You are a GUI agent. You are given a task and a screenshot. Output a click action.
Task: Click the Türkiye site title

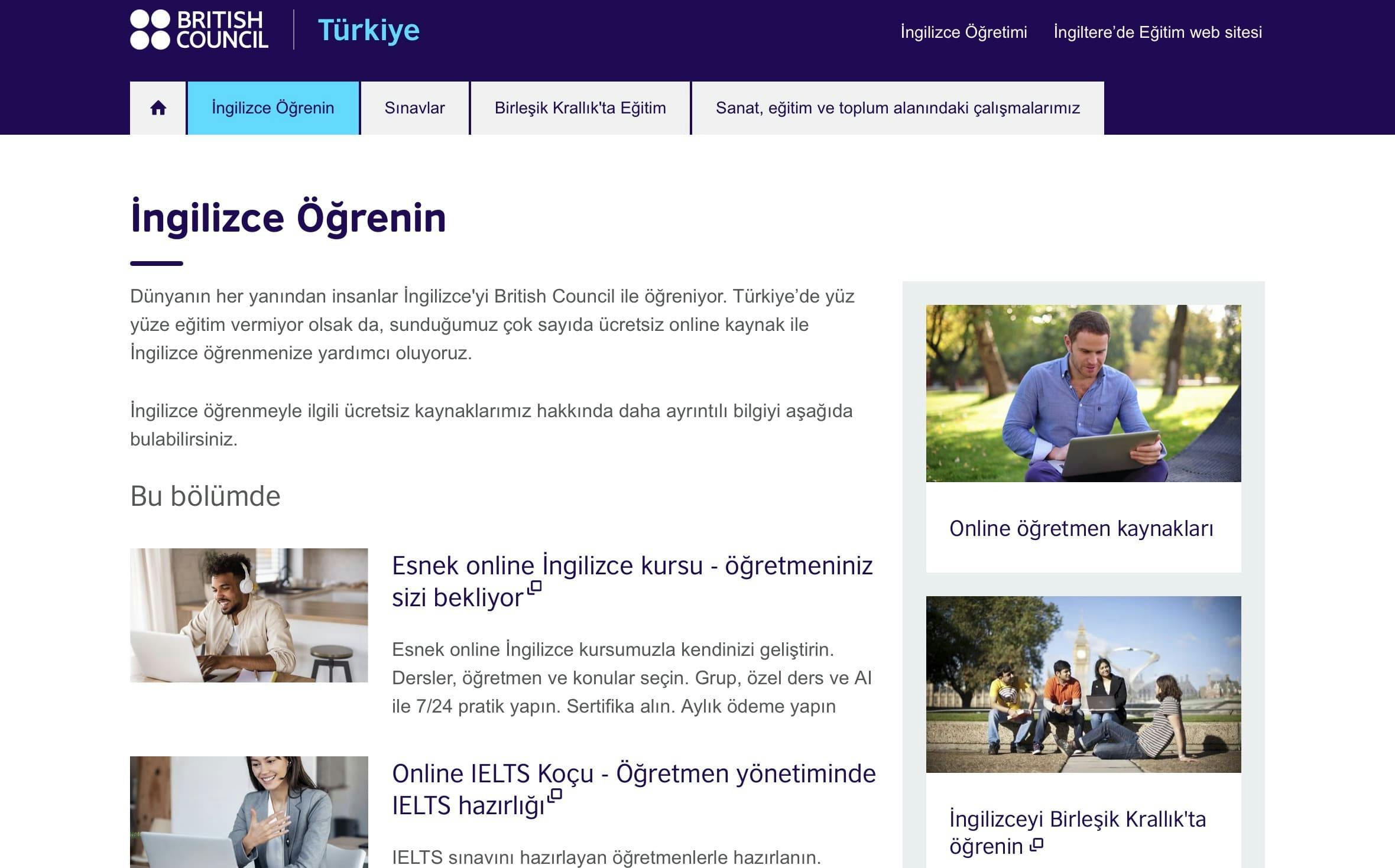tap(368, 30)
